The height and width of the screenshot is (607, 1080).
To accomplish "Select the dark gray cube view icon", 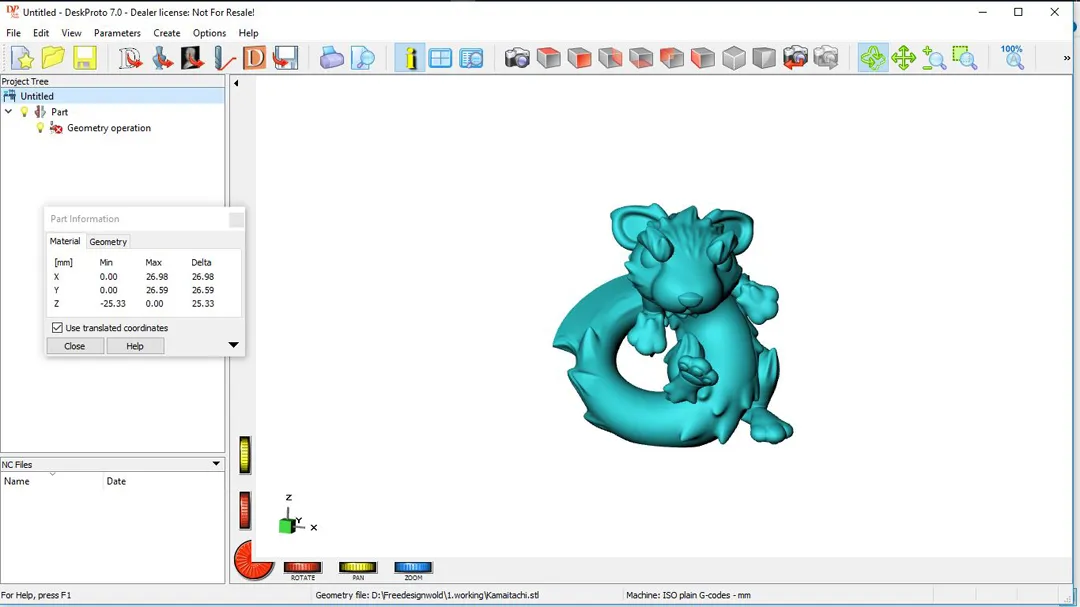I will pyautogui.click(x=764, y=59).
